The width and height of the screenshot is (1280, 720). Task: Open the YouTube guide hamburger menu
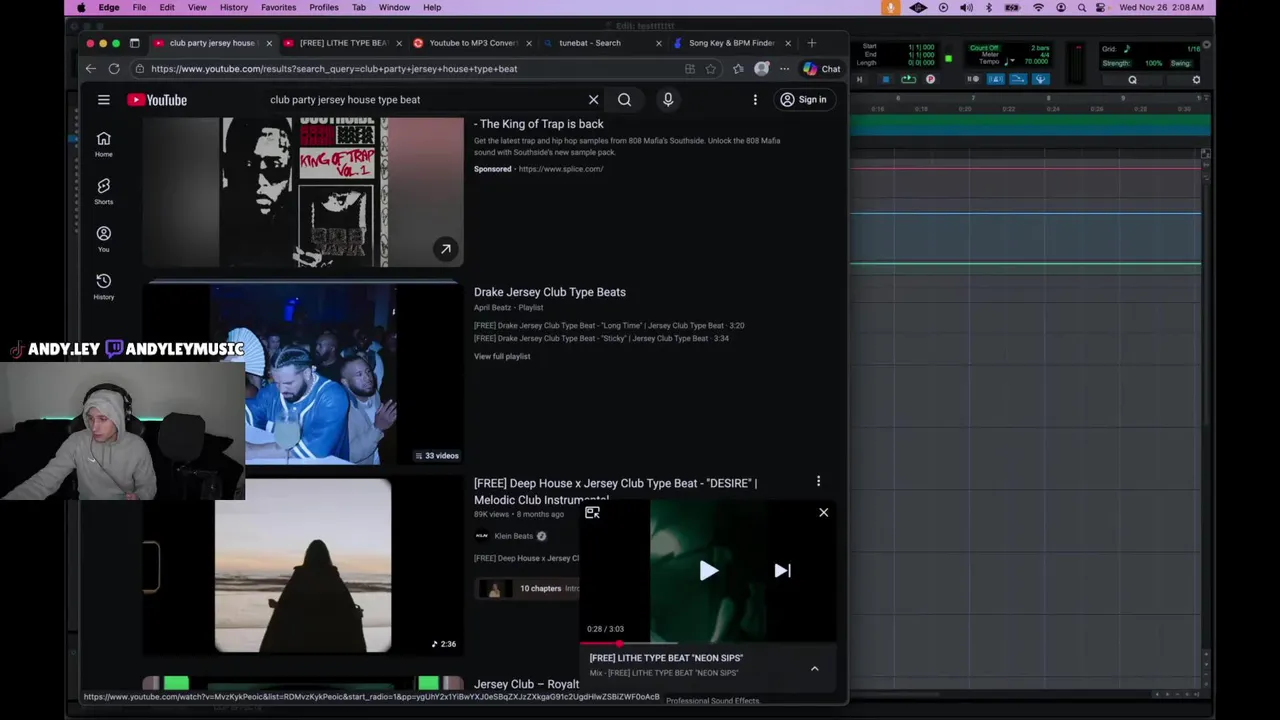(103, 100)
